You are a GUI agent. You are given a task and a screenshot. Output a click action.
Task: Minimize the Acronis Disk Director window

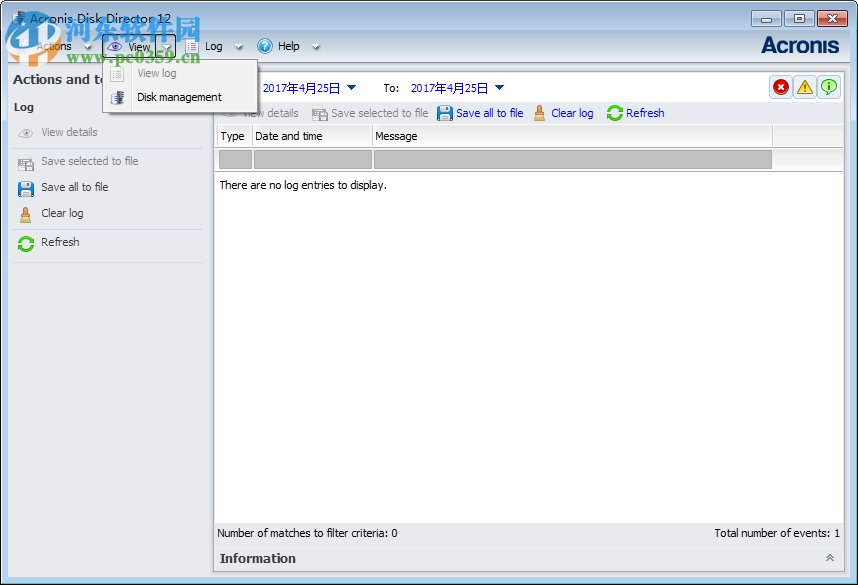point(767,19)
